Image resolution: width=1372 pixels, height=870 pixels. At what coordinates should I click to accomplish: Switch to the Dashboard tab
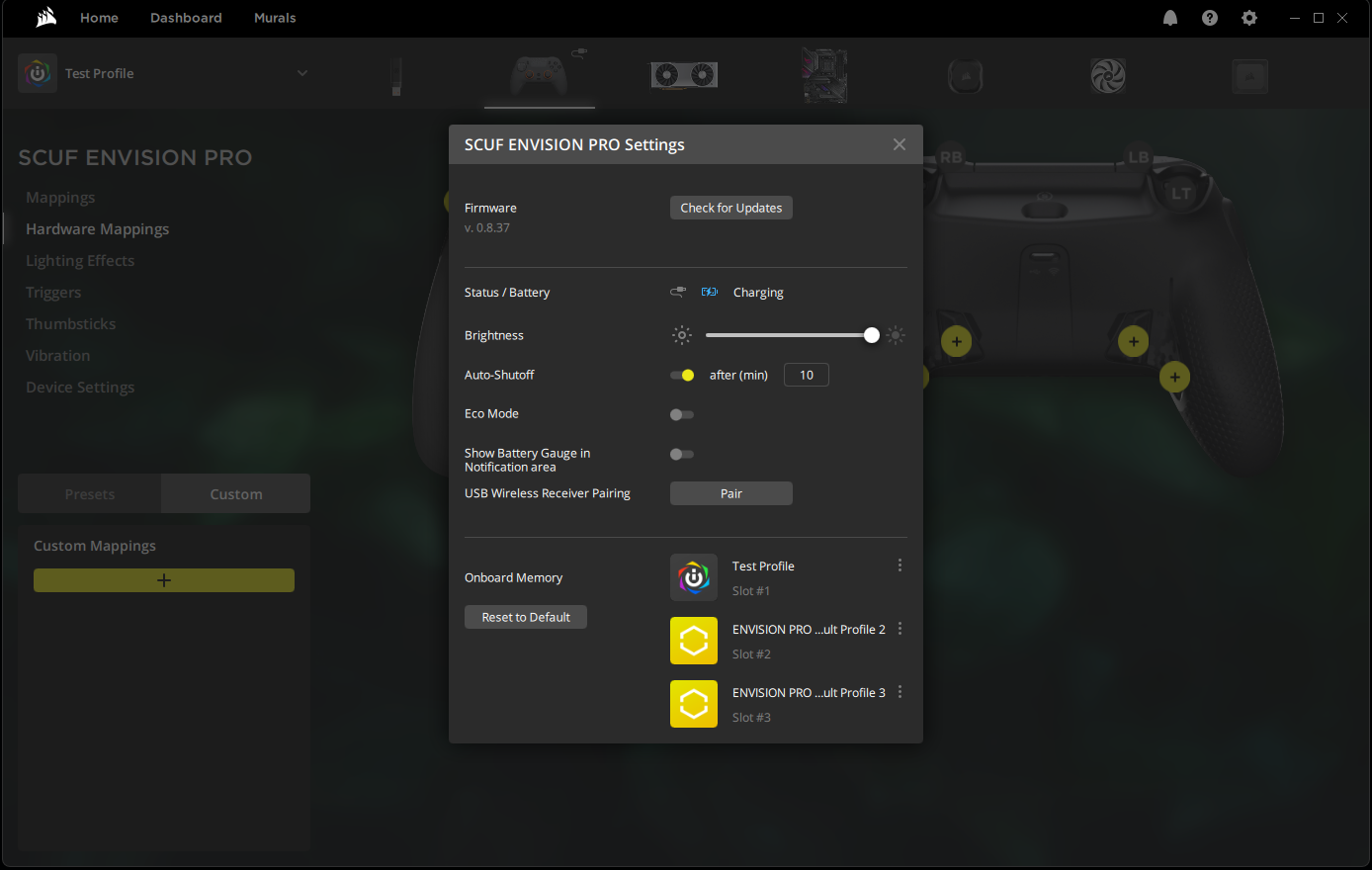(186, 18)
